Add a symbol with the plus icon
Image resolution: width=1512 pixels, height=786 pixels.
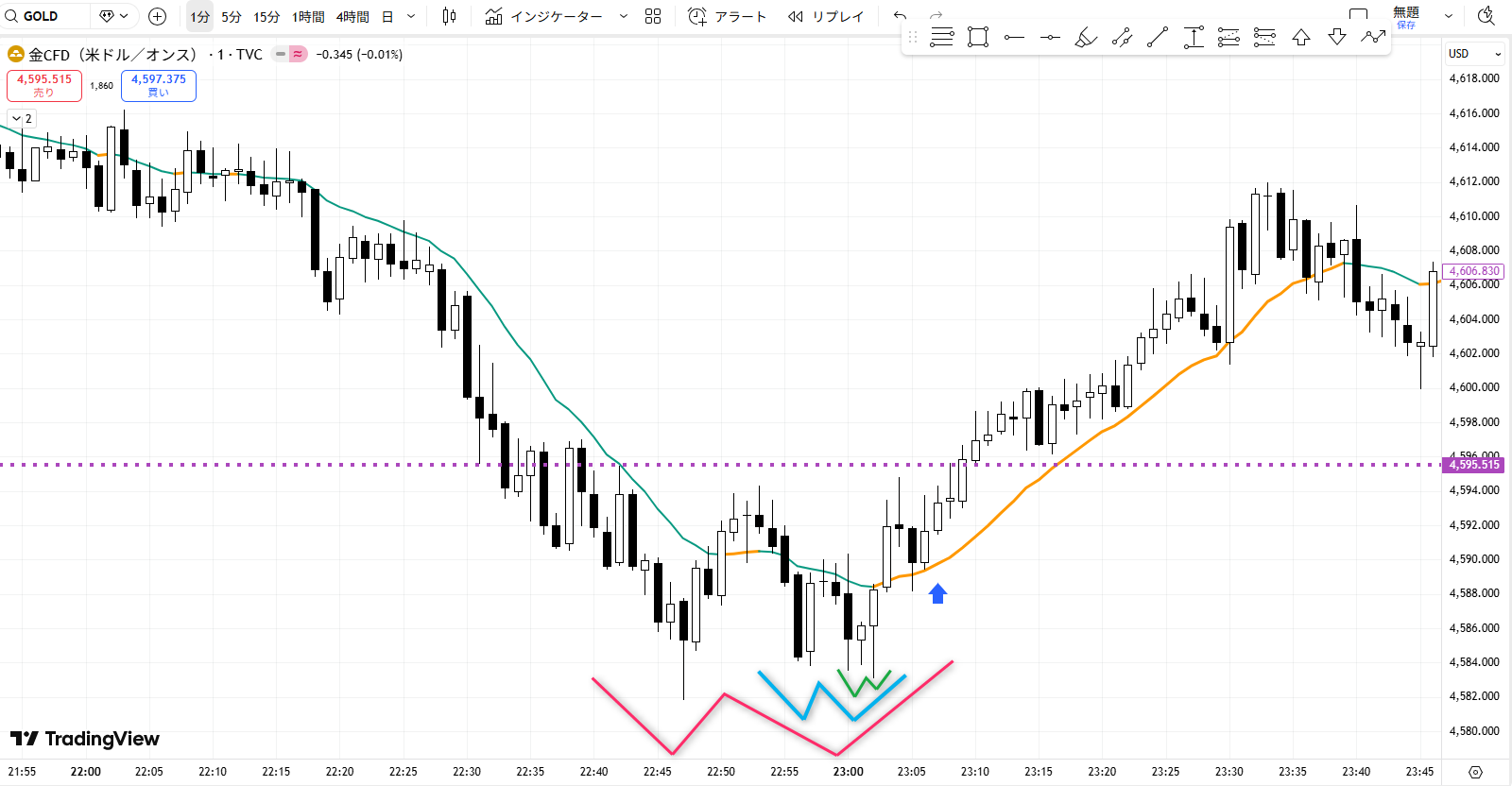click(x=158, y=16)
